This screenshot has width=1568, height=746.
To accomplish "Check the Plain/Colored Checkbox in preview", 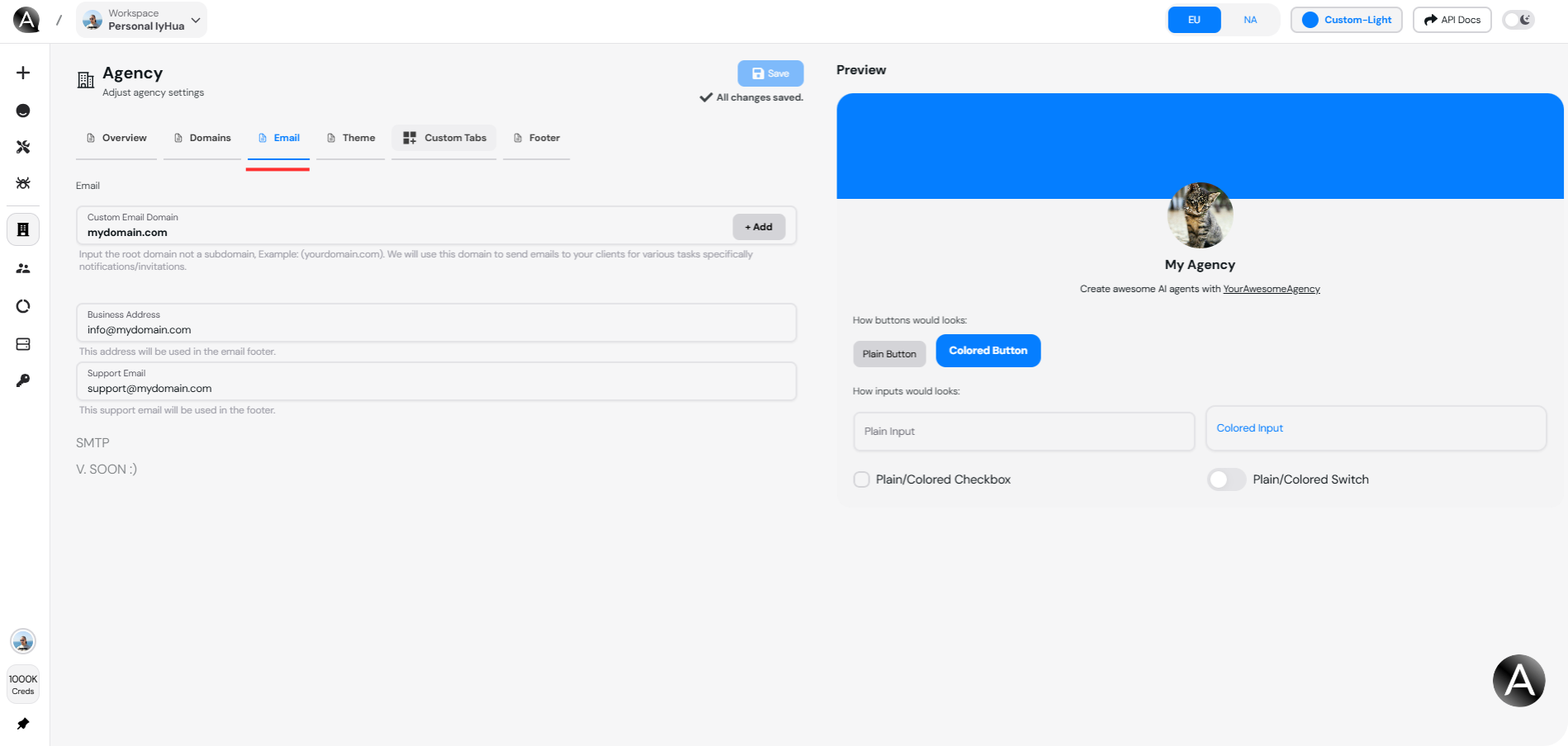I will [861, 479].
